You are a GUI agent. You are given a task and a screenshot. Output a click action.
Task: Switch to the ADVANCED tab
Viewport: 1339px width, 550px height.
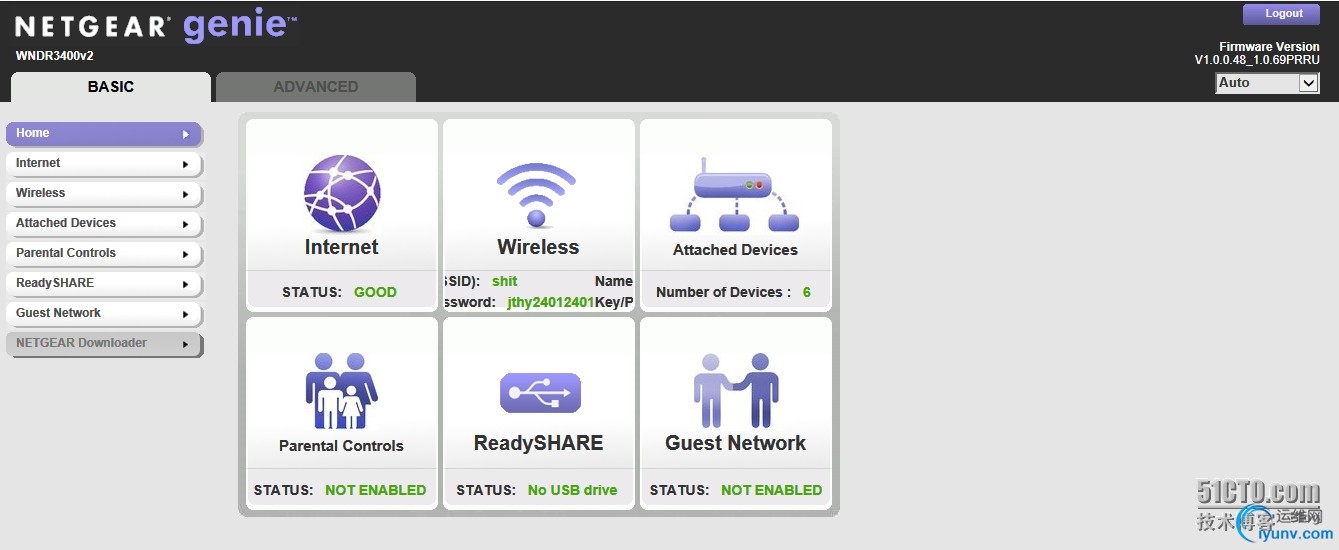pos(316,87)
